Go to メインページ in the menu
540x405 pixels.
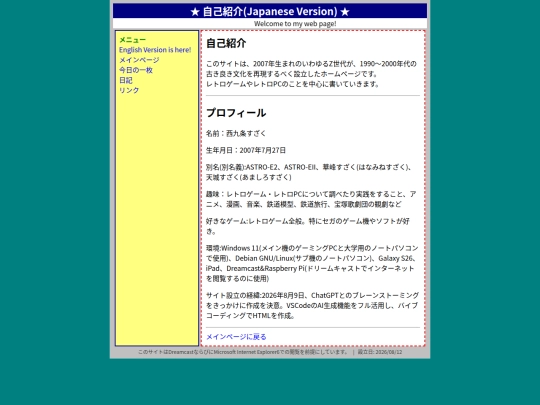point(139,60)
